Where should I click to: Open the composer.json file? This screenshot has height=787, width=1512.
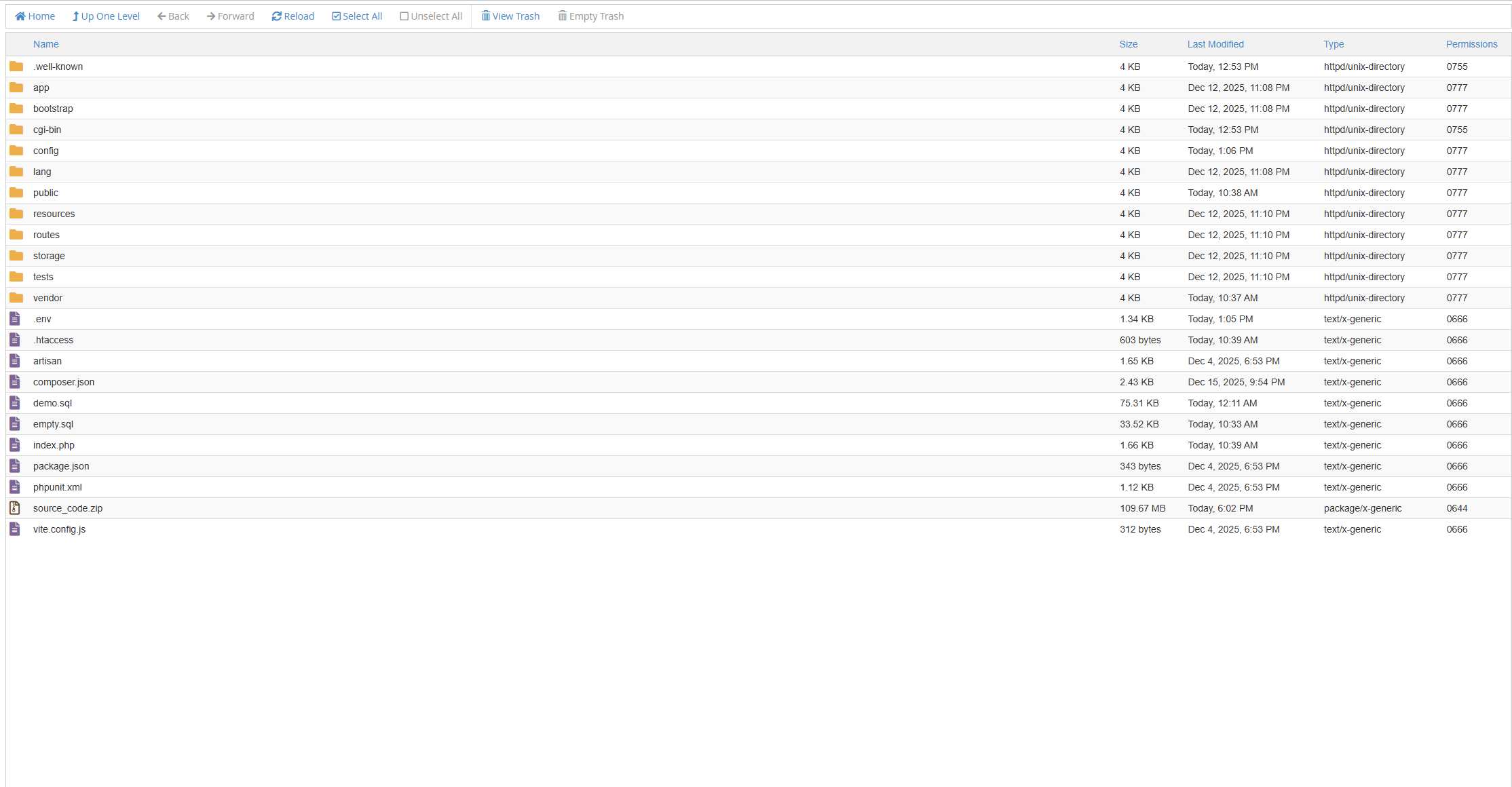coord(63,382)
